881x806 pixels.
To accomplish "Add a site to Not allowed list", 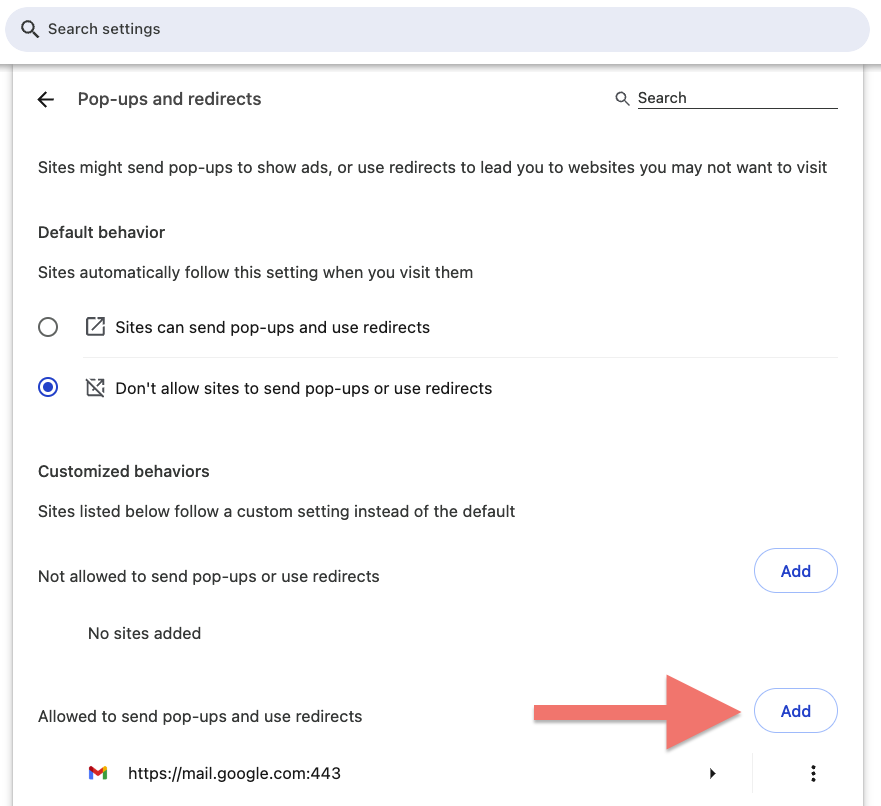I will click(x=796, y=571).
